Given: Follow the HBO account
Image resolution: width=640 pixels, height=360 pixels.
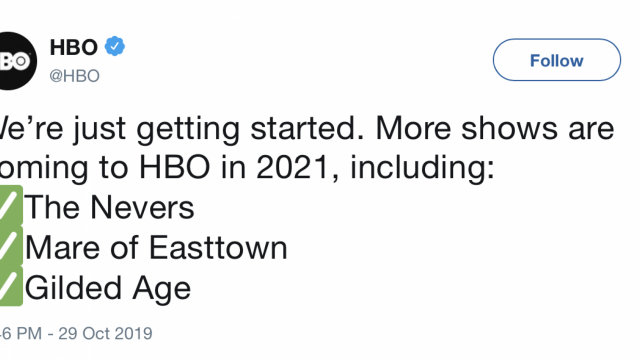Looking at the screenshot, I should pos(557,60).
